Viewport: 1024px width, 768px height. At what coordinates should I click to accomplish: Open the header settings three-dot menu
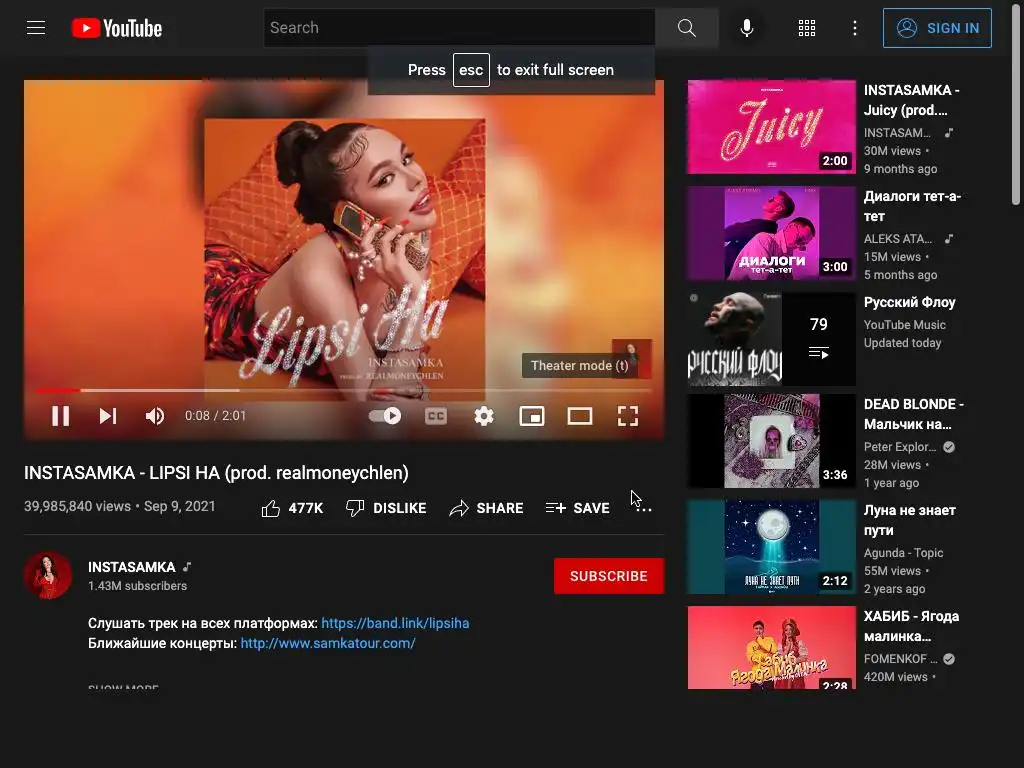pyautogui.click(x=854, y=28)
